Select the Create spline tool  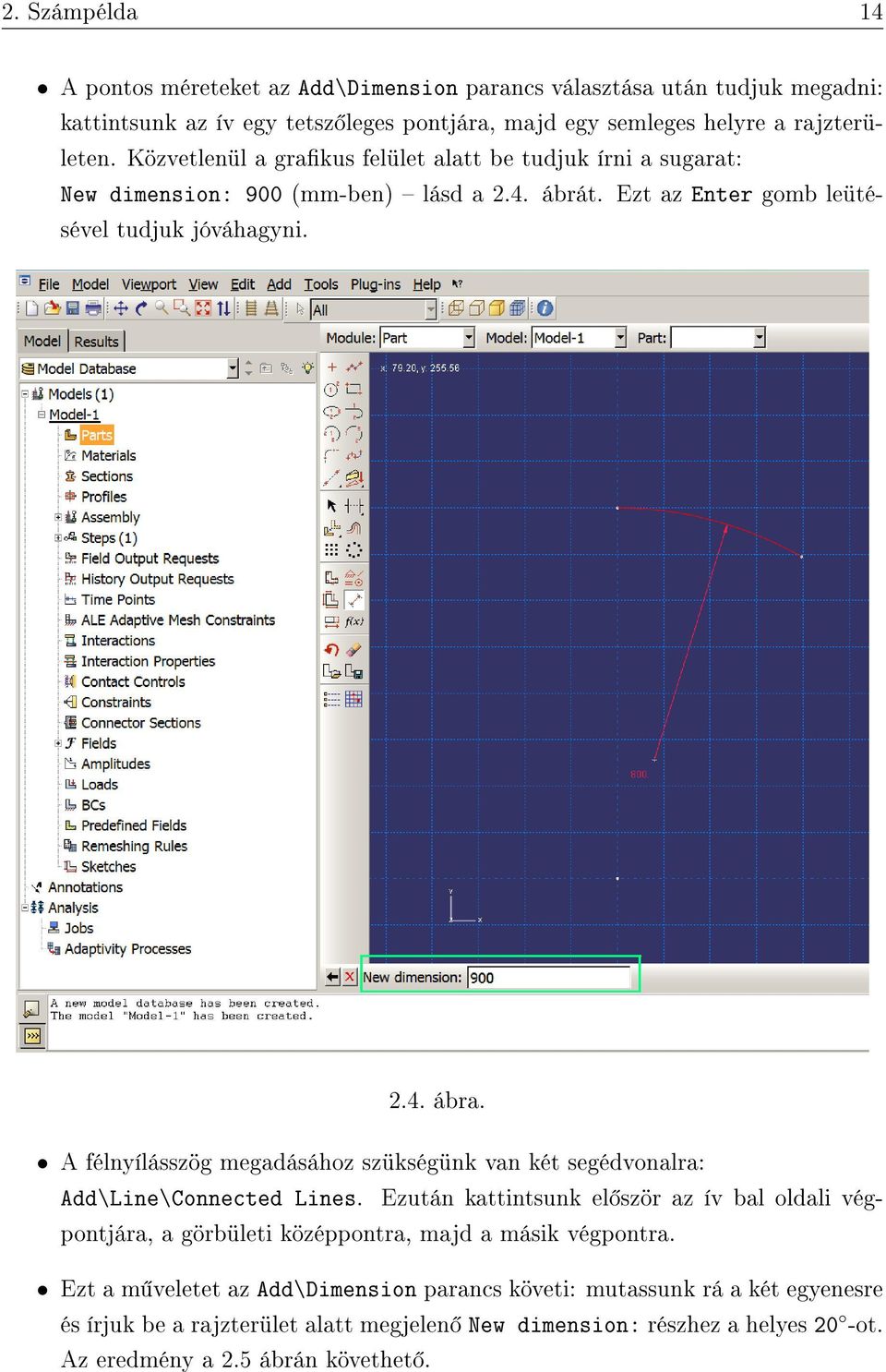pyautogui.click(x=354, y=455)
